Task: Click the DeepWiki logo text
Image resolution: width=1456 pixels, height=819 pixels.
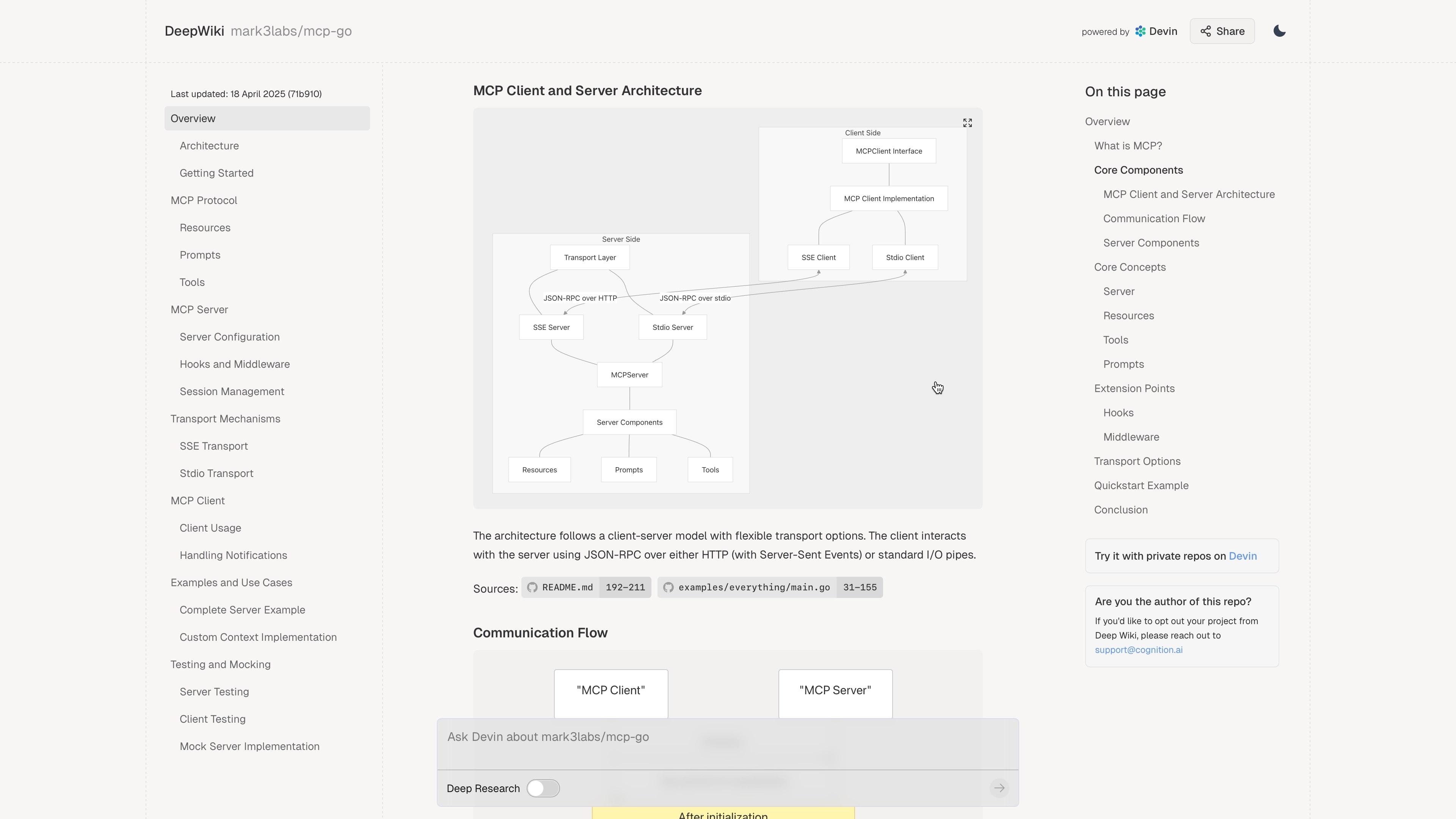Action: click(x=194, y=31)
